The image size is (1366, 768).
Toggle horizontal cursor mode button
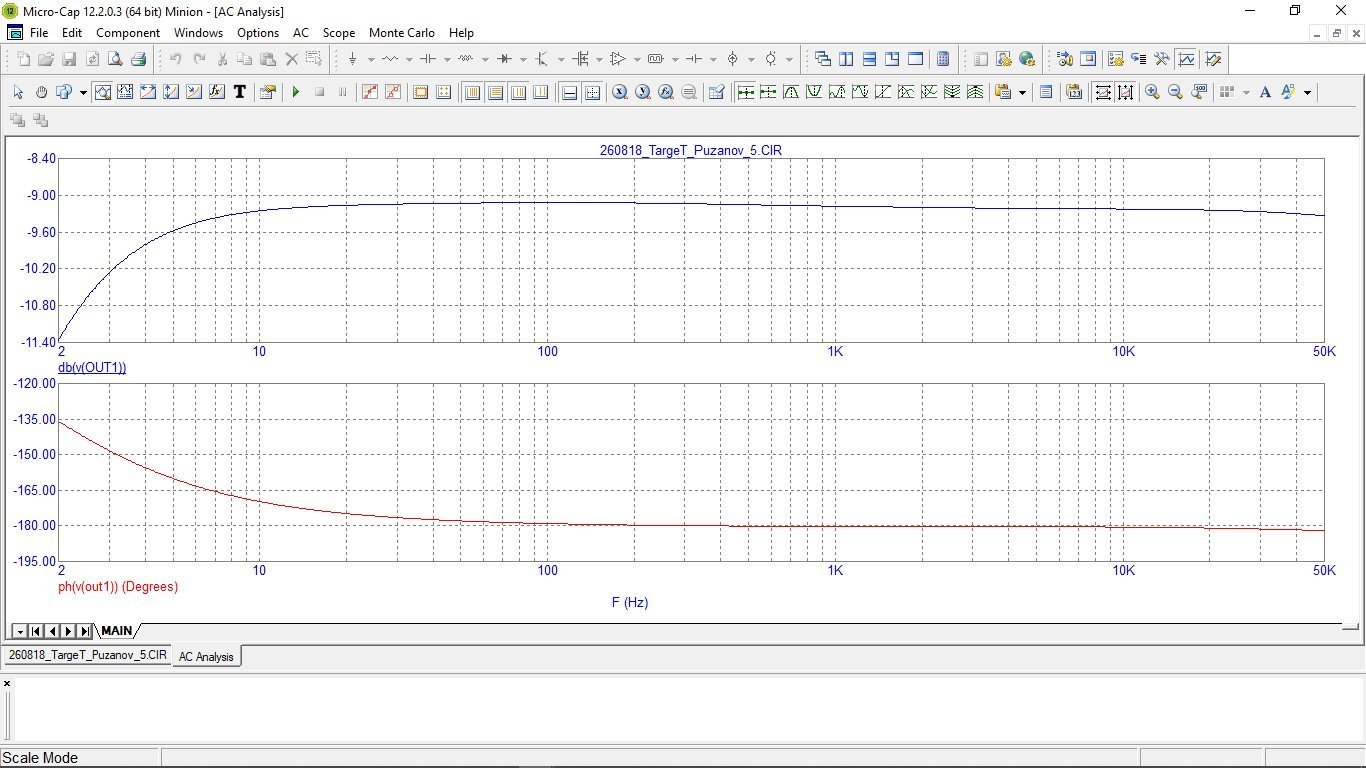[x=592, y=92]
